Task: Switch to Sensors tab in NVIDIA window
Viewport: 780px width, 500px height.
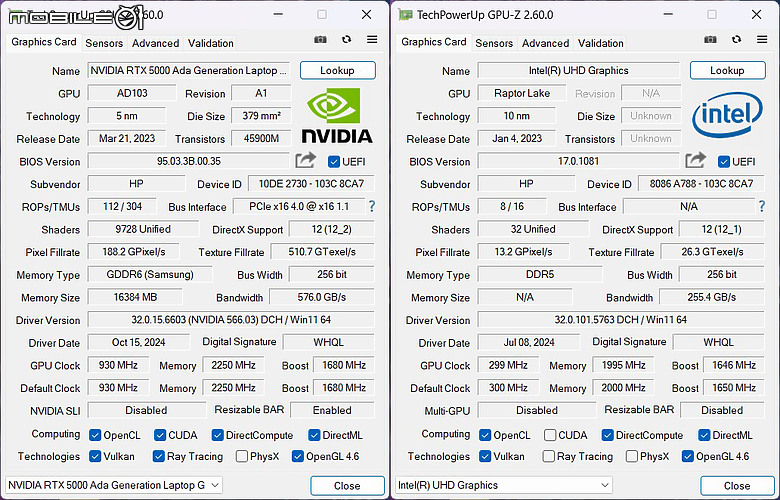Action: coord(104,43)
